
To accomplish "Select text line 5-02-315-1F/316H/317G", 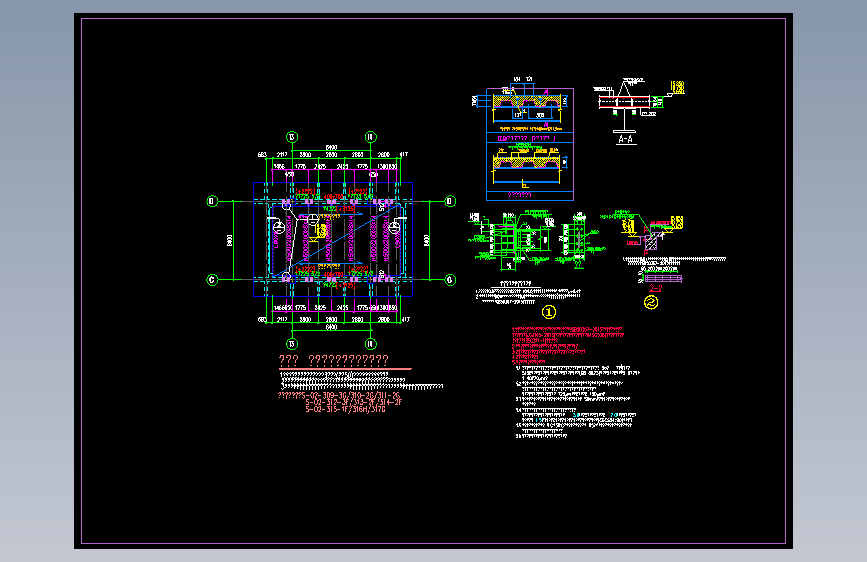I will [346, 409].
